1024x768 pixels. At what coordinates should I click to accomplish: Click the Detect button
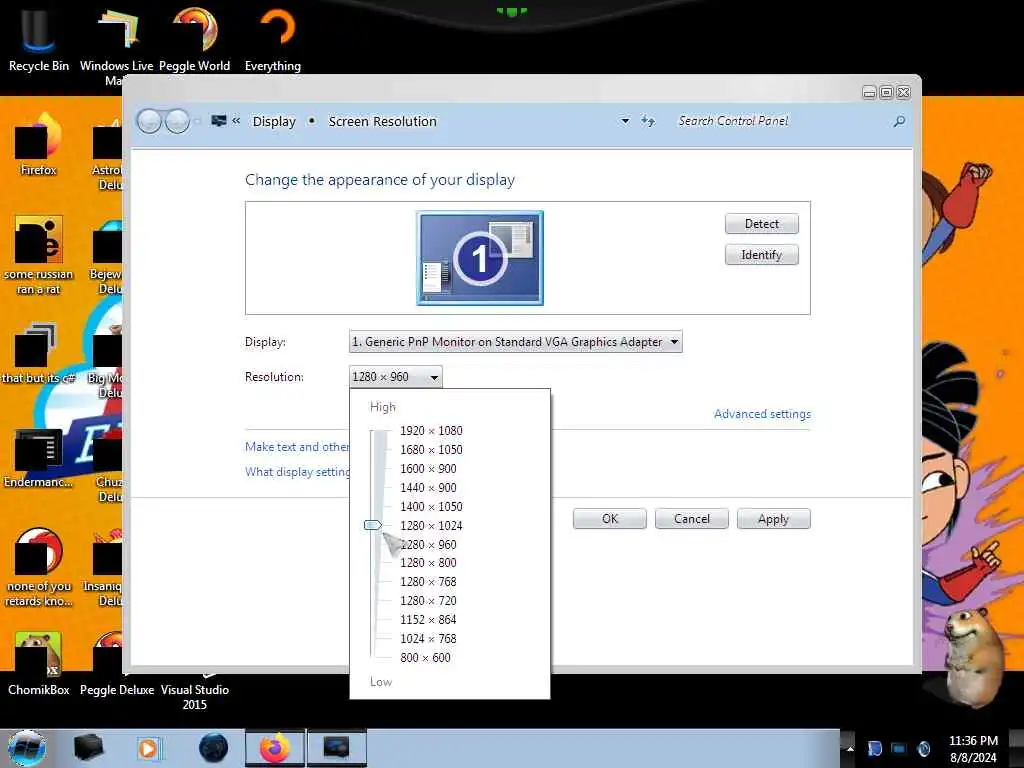761,224
